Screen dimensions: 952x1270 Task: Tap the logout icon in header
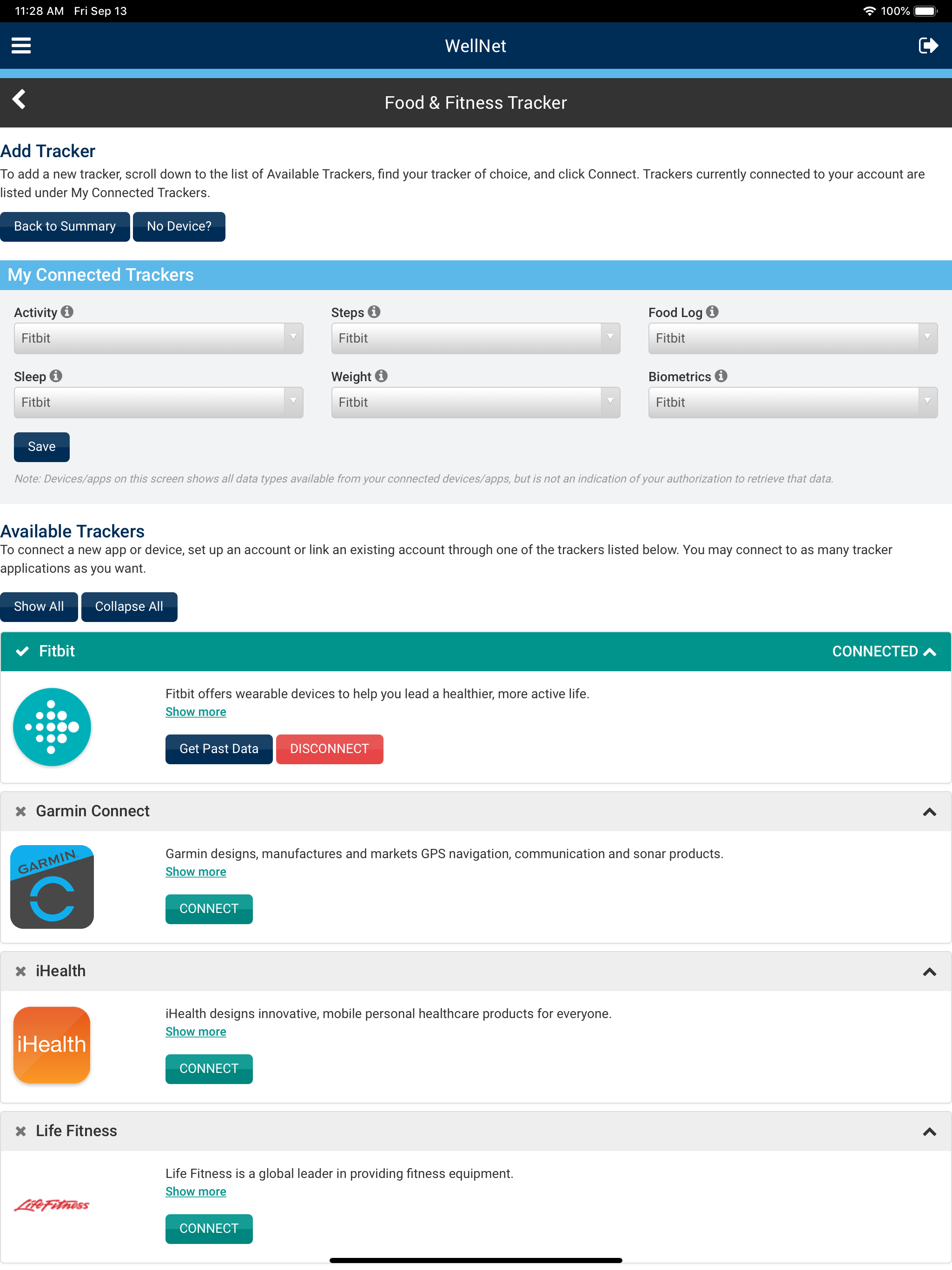pos(928,46)
